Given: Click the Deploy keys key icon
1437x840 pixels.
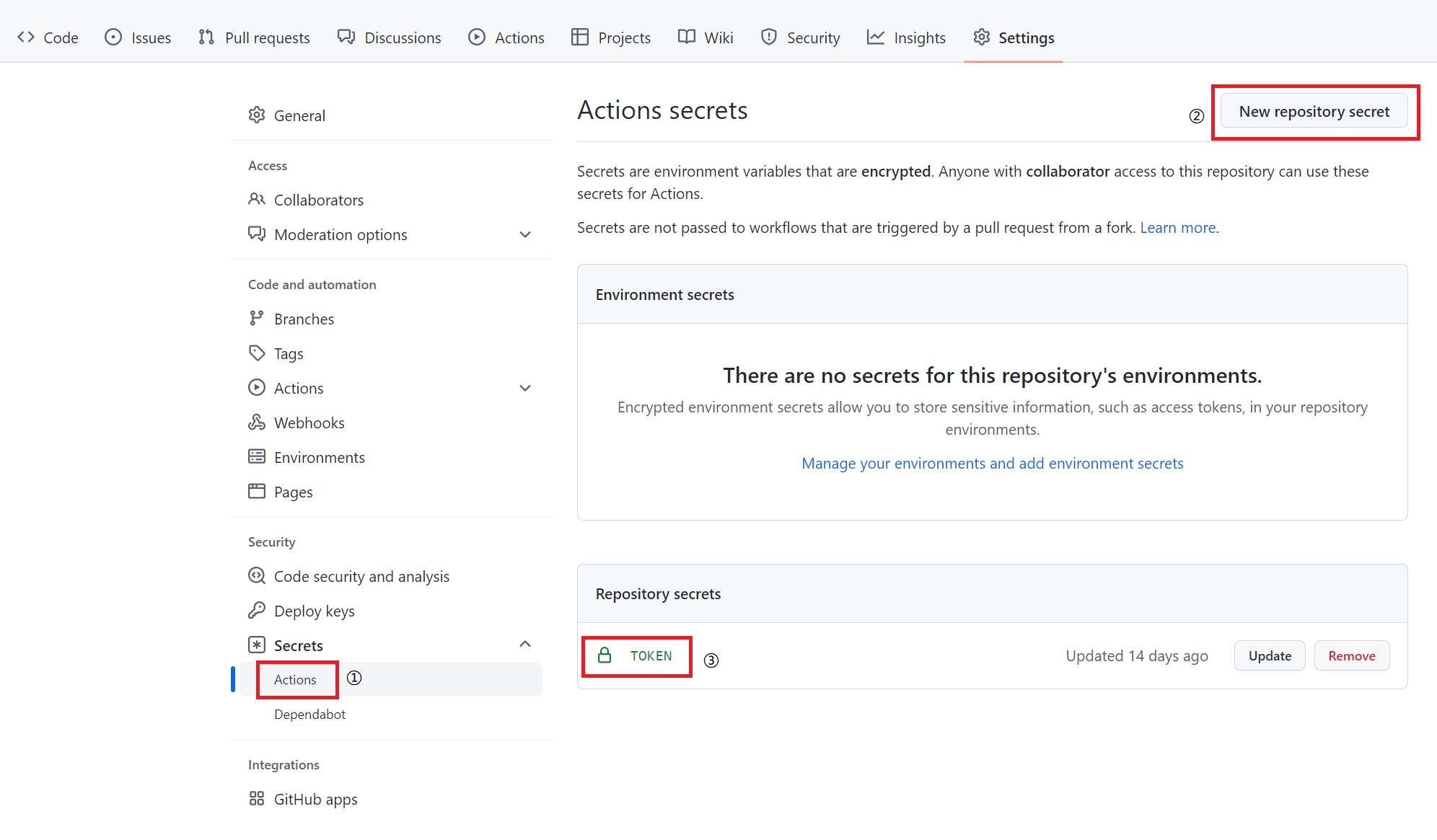Looking at the screenshot, I should (x=257, y=611).
